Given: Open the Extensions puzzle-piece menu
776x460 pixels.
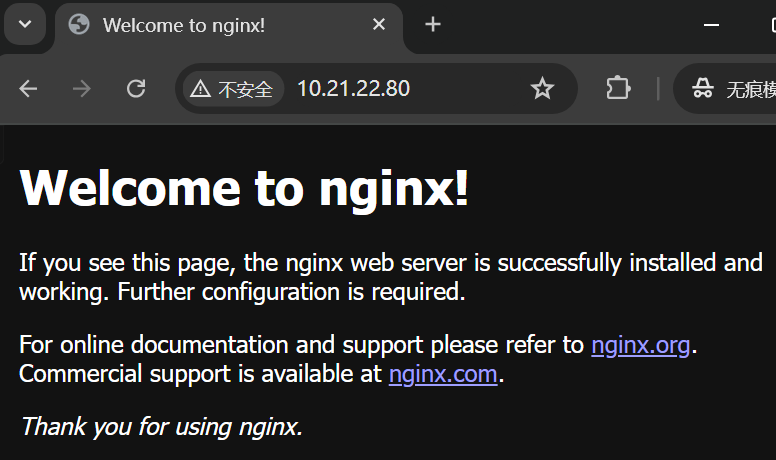Looking at the screenshot, I should (618, 89).
